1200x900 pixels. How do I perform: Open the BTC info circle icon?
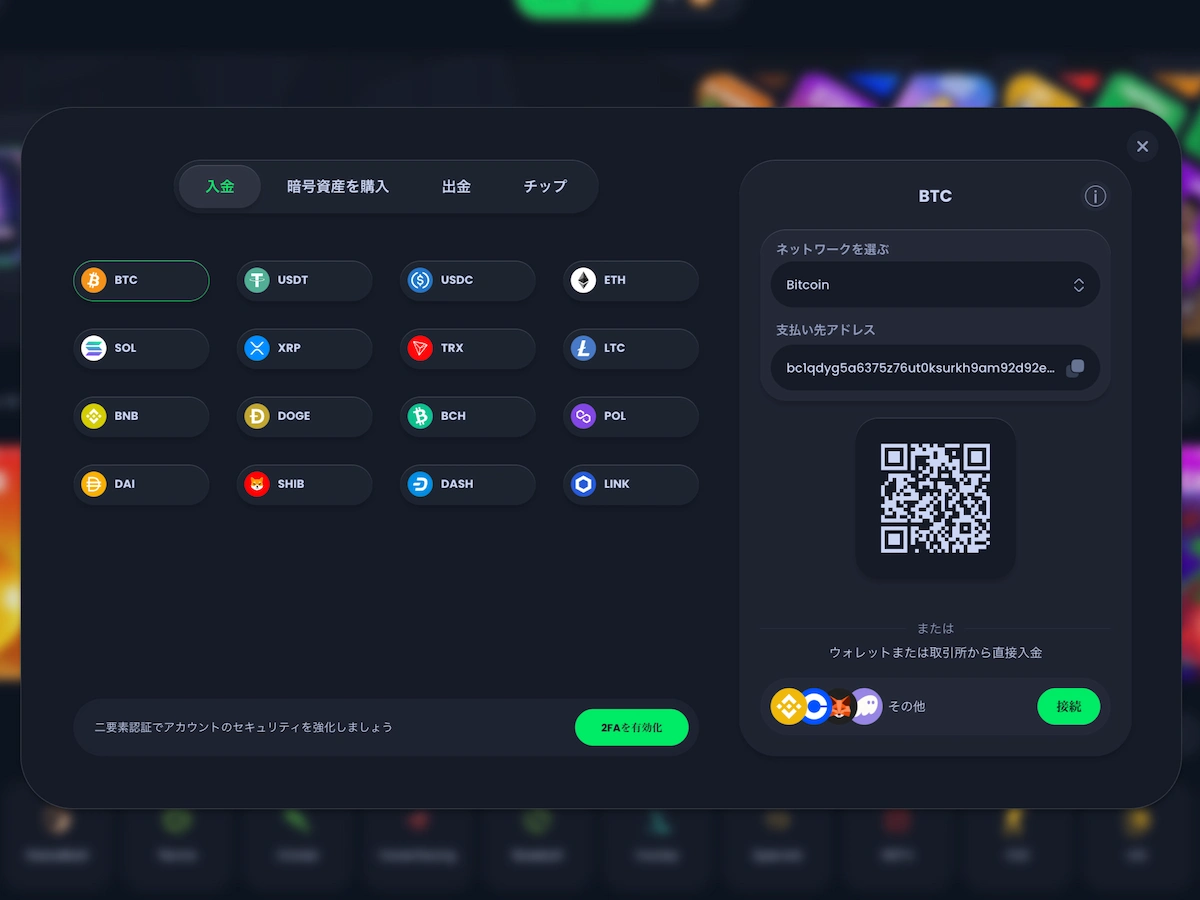coord(1095,196)
